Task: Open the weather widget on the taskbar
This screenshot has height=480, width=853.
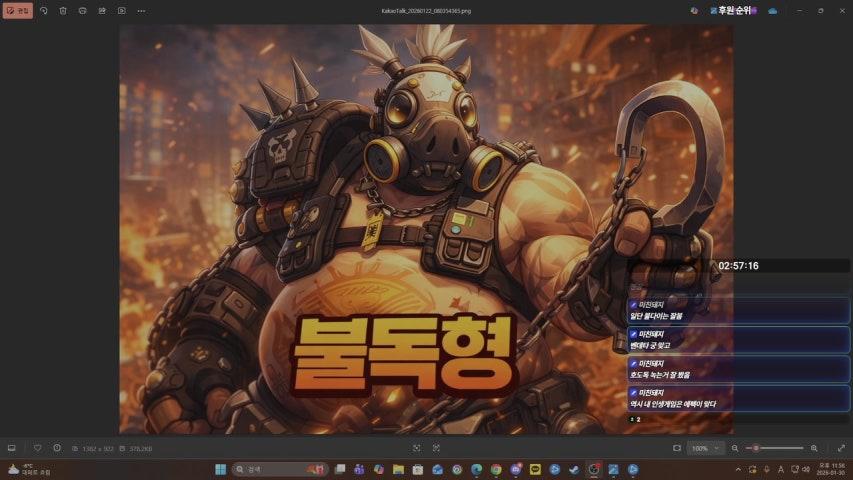Action: pos(29,469)
